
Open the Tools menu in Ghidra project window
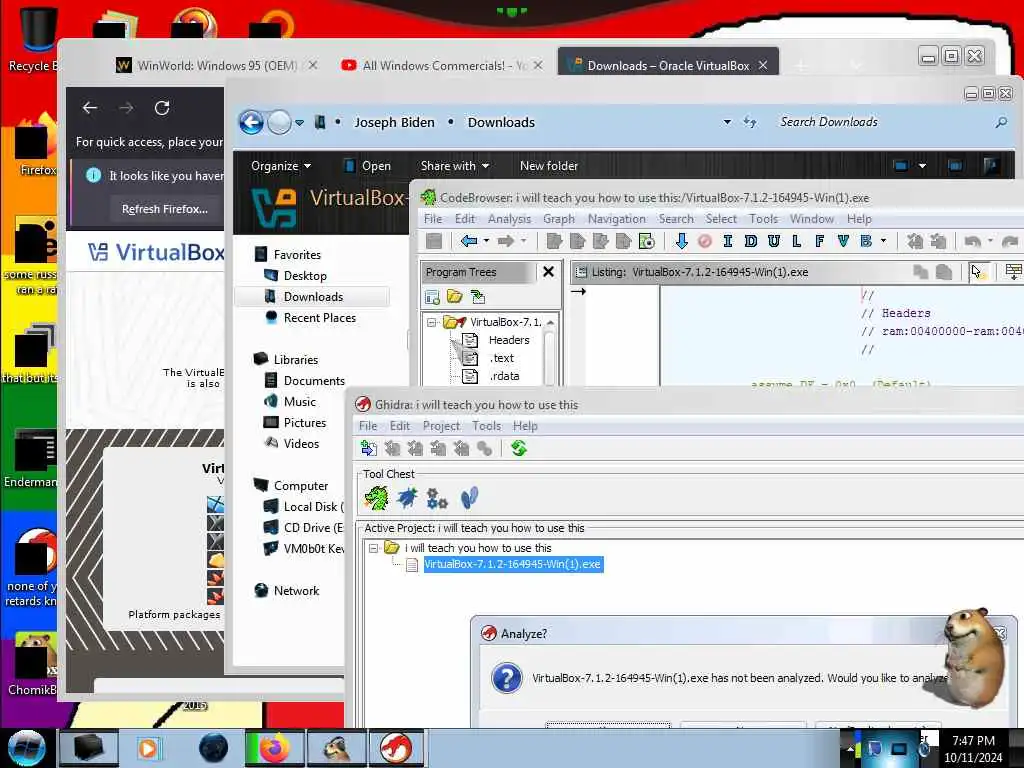click(x=487, y=426)
